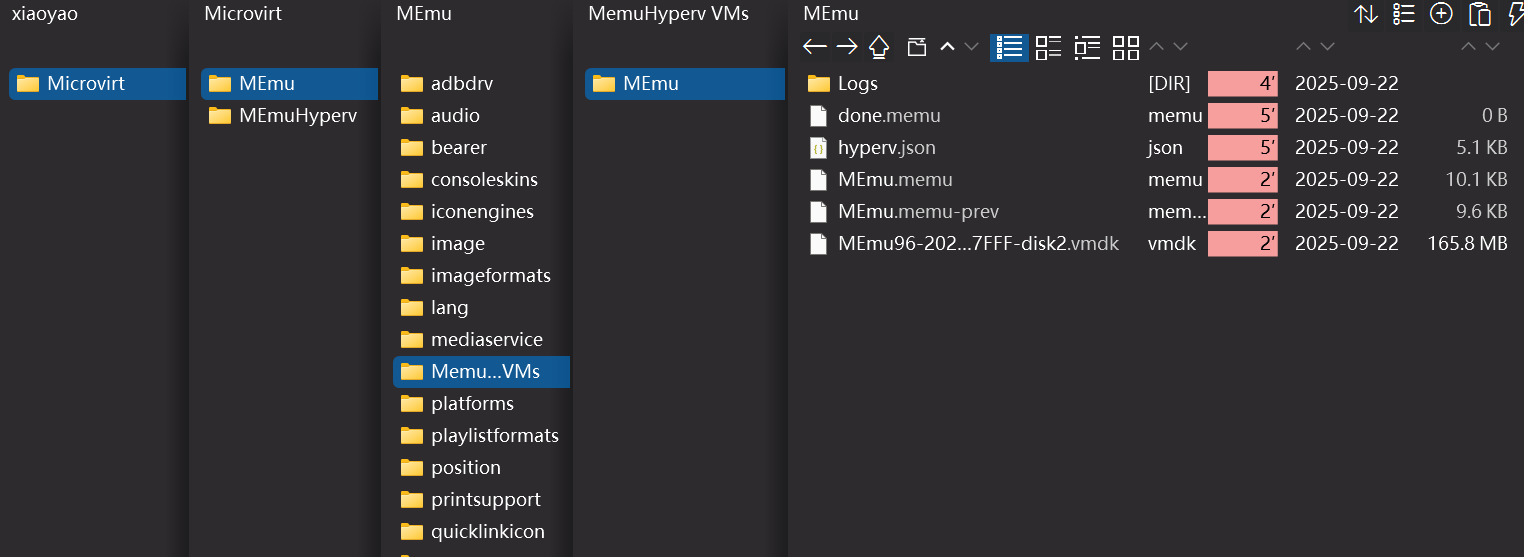
Task: Click the swap up-down arrows icon
Action: tap(1365, 14)
